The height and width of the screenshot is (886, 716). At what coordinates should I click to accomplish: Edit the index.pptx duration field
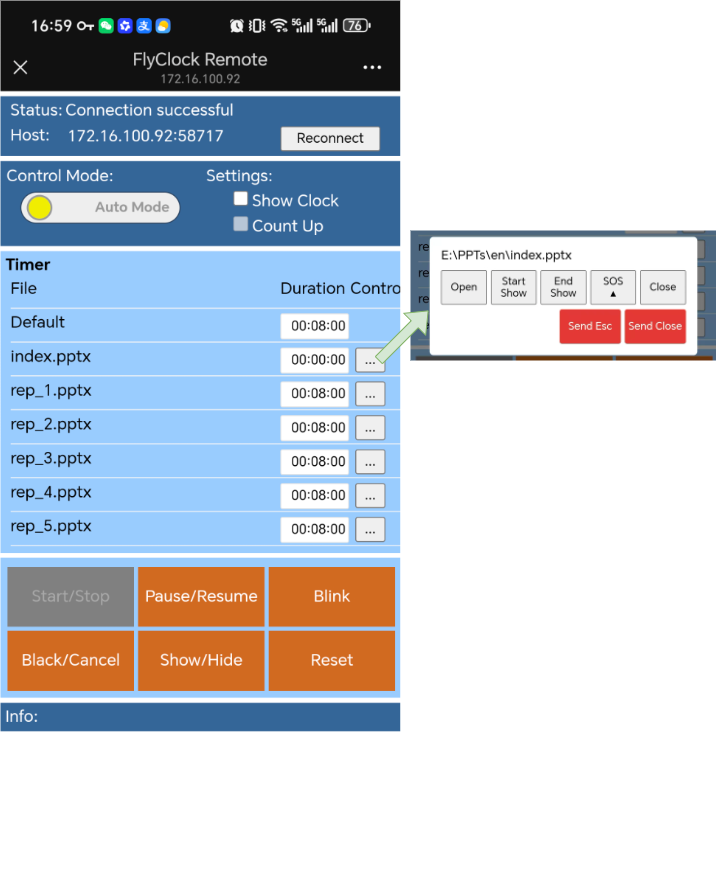coord(315,360)
